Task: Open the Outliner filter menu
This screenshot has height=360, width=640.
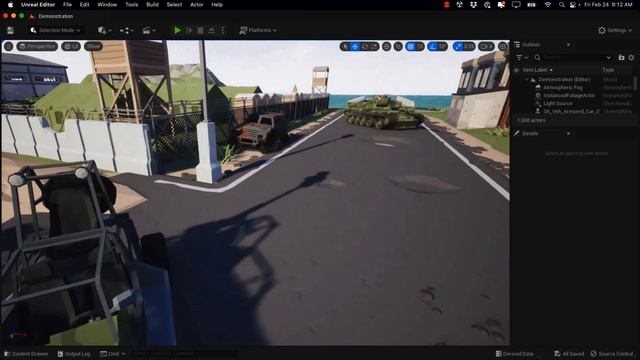Action: pyautogui.click(x=521, y=58)
